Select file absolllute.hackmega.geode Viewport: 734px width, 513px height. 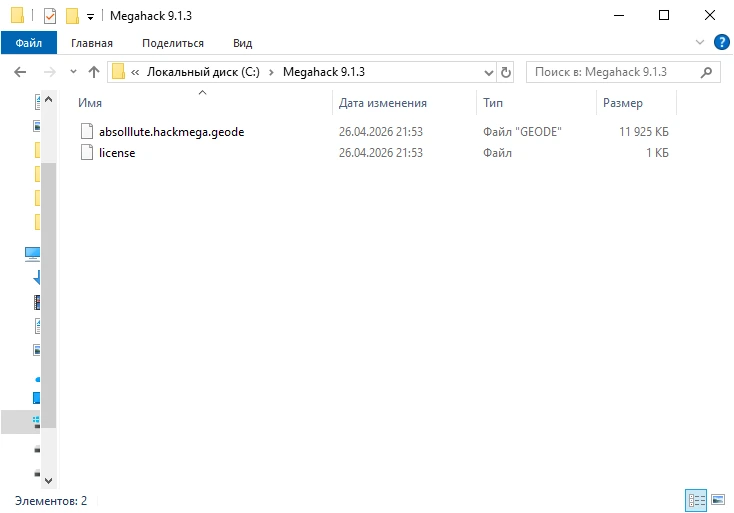point(171,132)
